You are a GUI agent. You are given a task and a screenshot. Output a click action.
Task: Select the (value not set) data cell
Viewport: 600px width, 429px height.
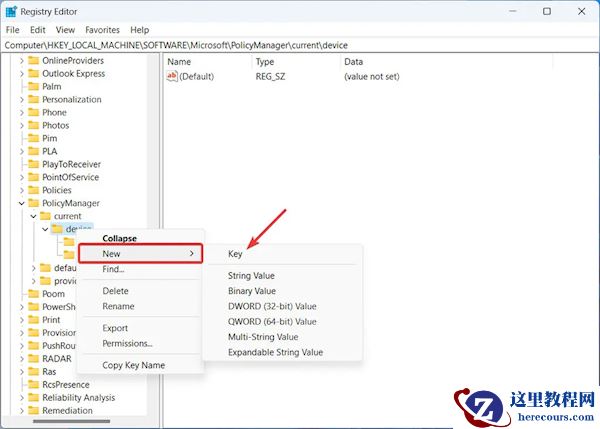[x=371, y=77]
